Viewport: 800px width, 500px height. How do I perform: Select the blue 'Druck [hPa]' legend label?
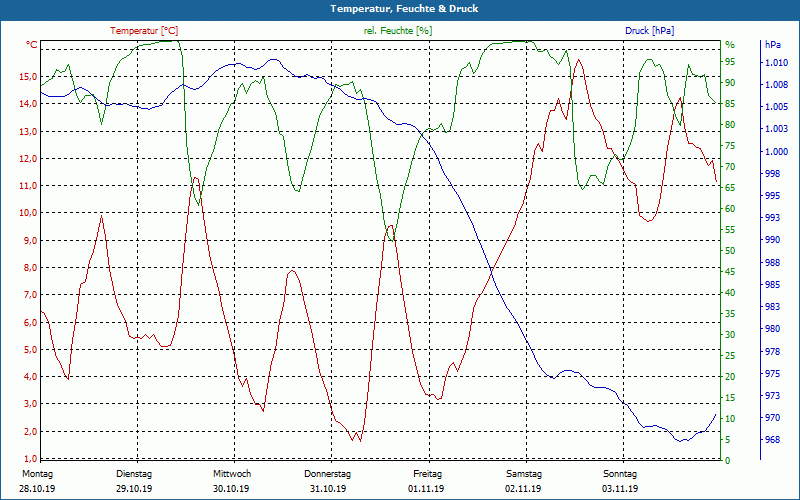pyautogui.click(x=649, y=31)
